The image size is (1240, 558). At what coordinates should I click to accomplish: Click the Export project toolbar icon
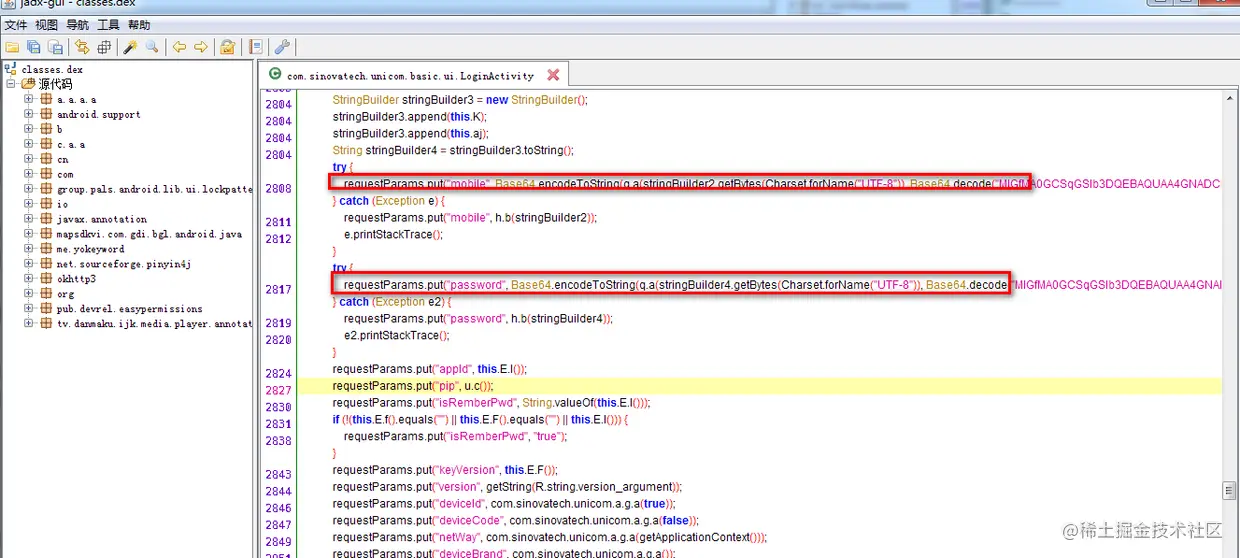coord(56,47)
